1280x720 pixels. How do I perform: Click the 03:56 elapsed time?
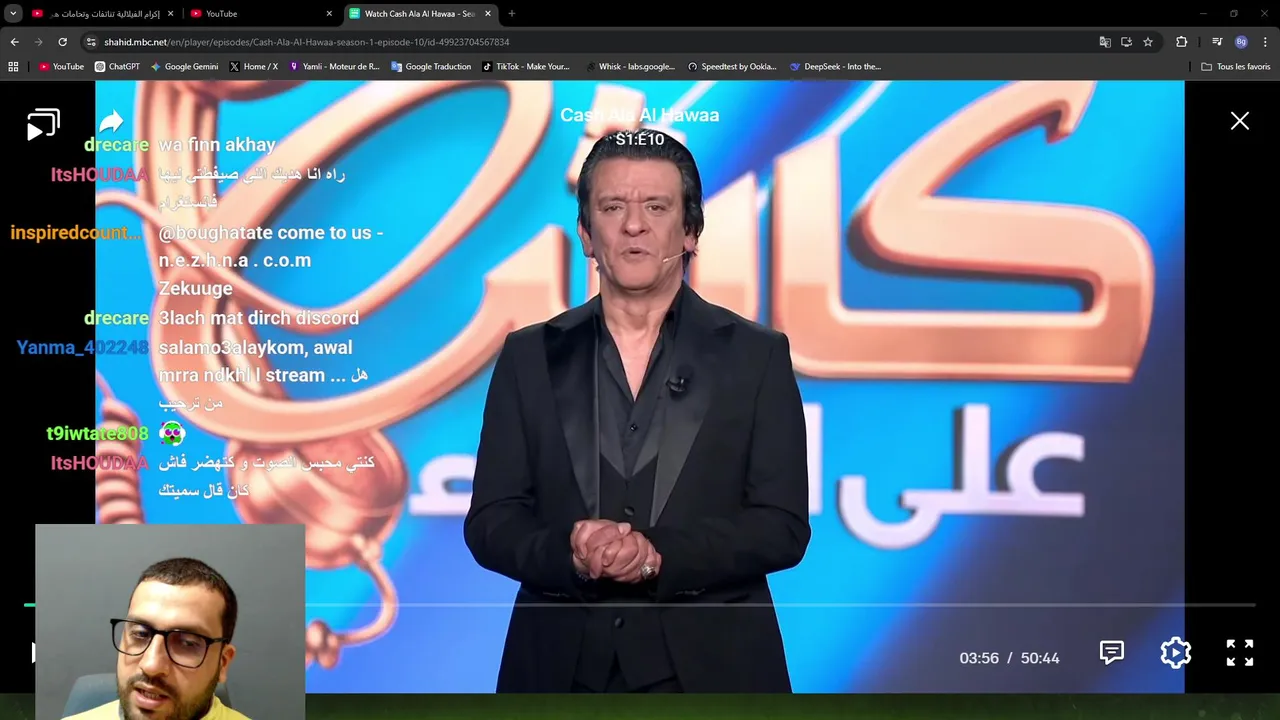tap(979, 658)
